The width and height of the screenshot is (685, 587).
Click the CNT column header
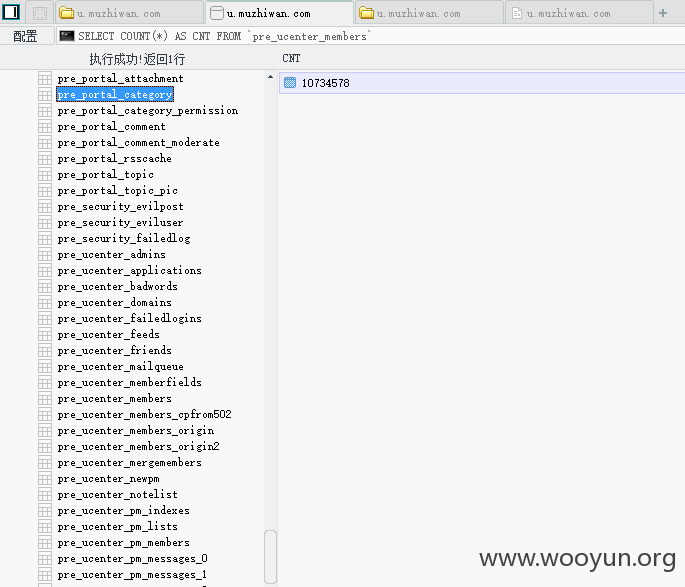point(291,58)
